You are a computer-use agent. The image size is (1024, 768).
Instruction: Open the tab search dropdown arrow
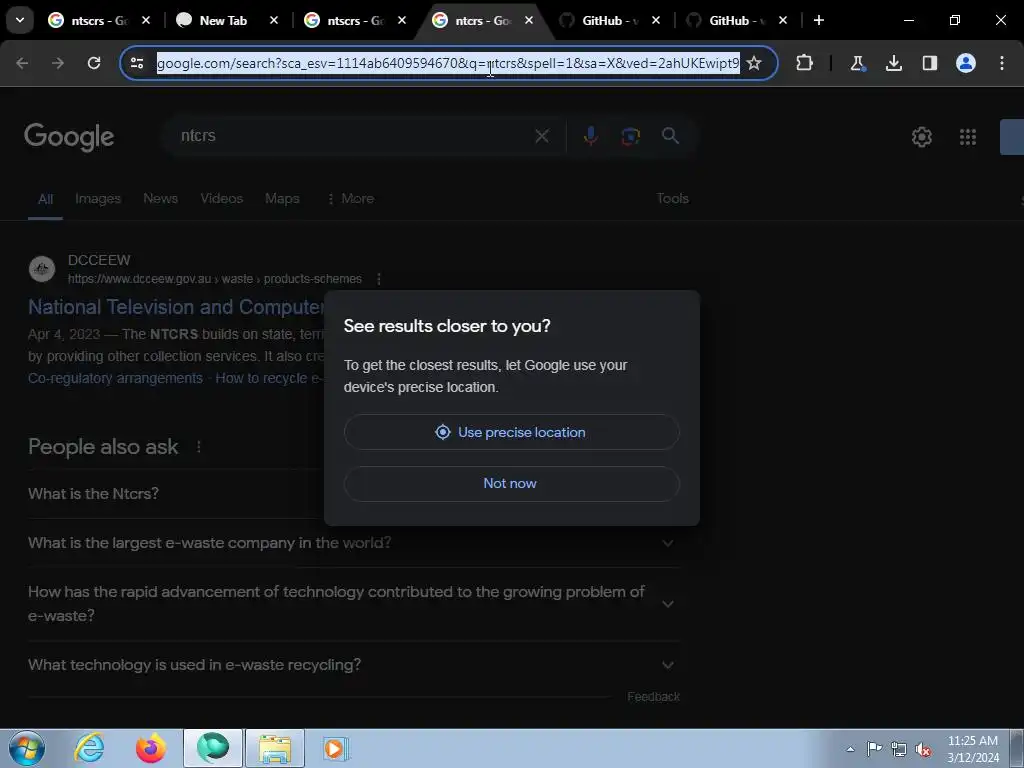(x=20, y=20)
